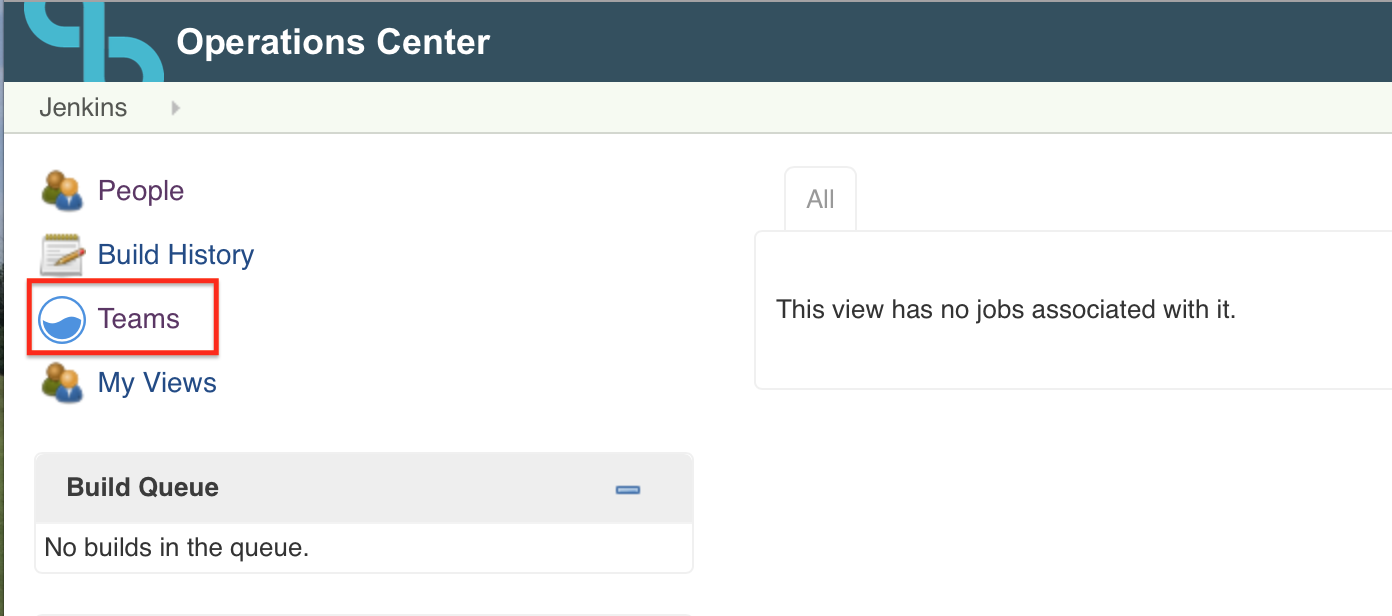Screen dimensions: 1392x616
Task: Click the Build Queue panel title
Action: [143, 487]
